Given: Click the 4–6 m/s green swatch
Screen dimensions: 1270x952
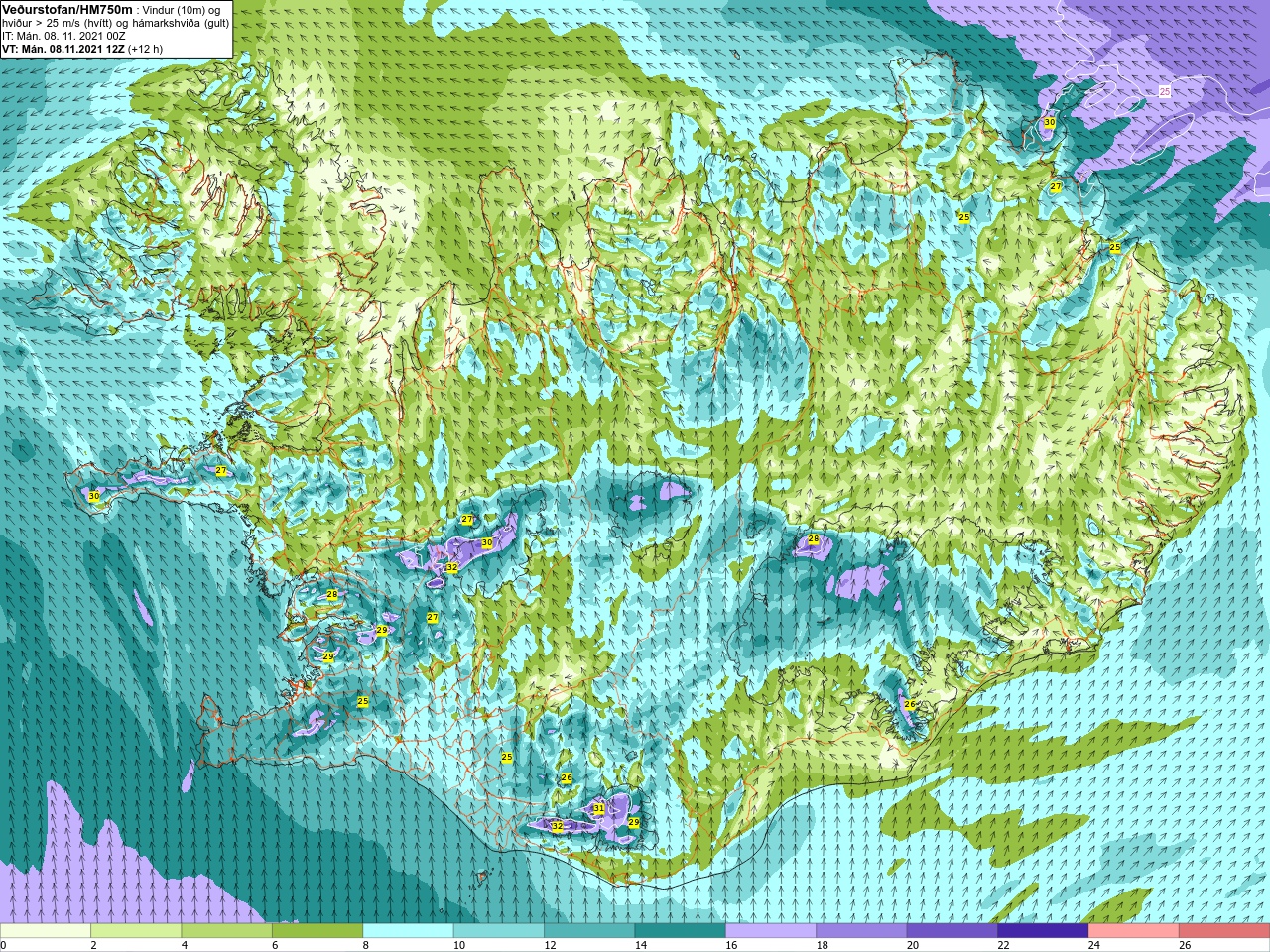Looking at the screenshot, I should click(226, 931).
